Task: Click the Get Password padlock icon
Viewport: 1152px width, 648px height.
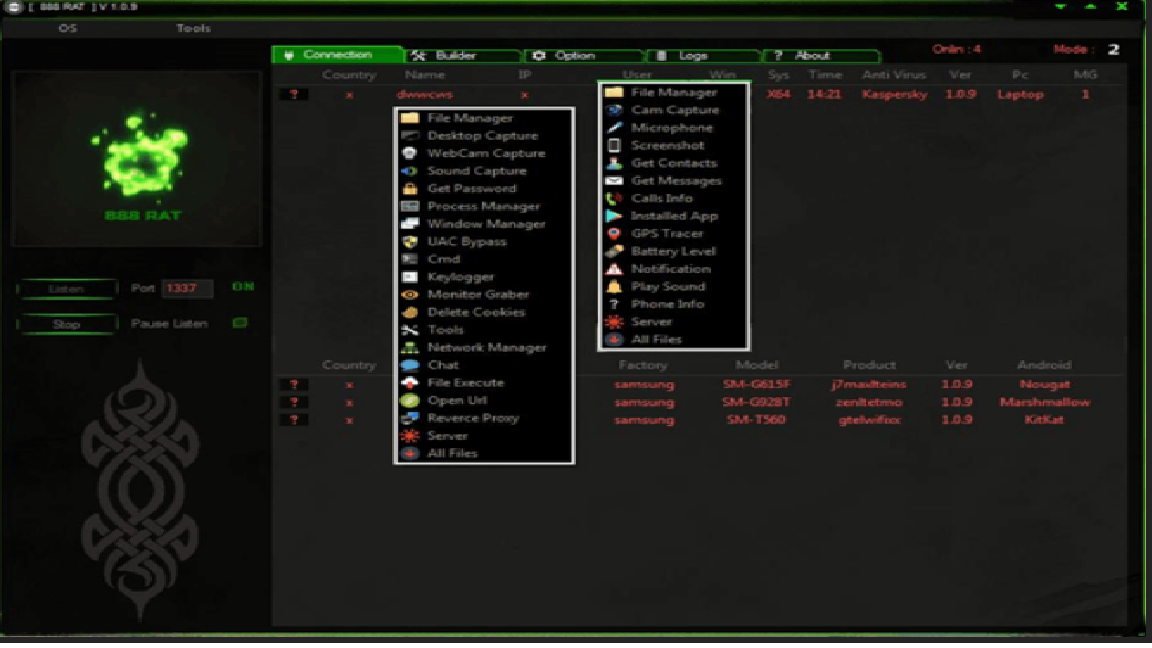Action: (x=409, y=189)
